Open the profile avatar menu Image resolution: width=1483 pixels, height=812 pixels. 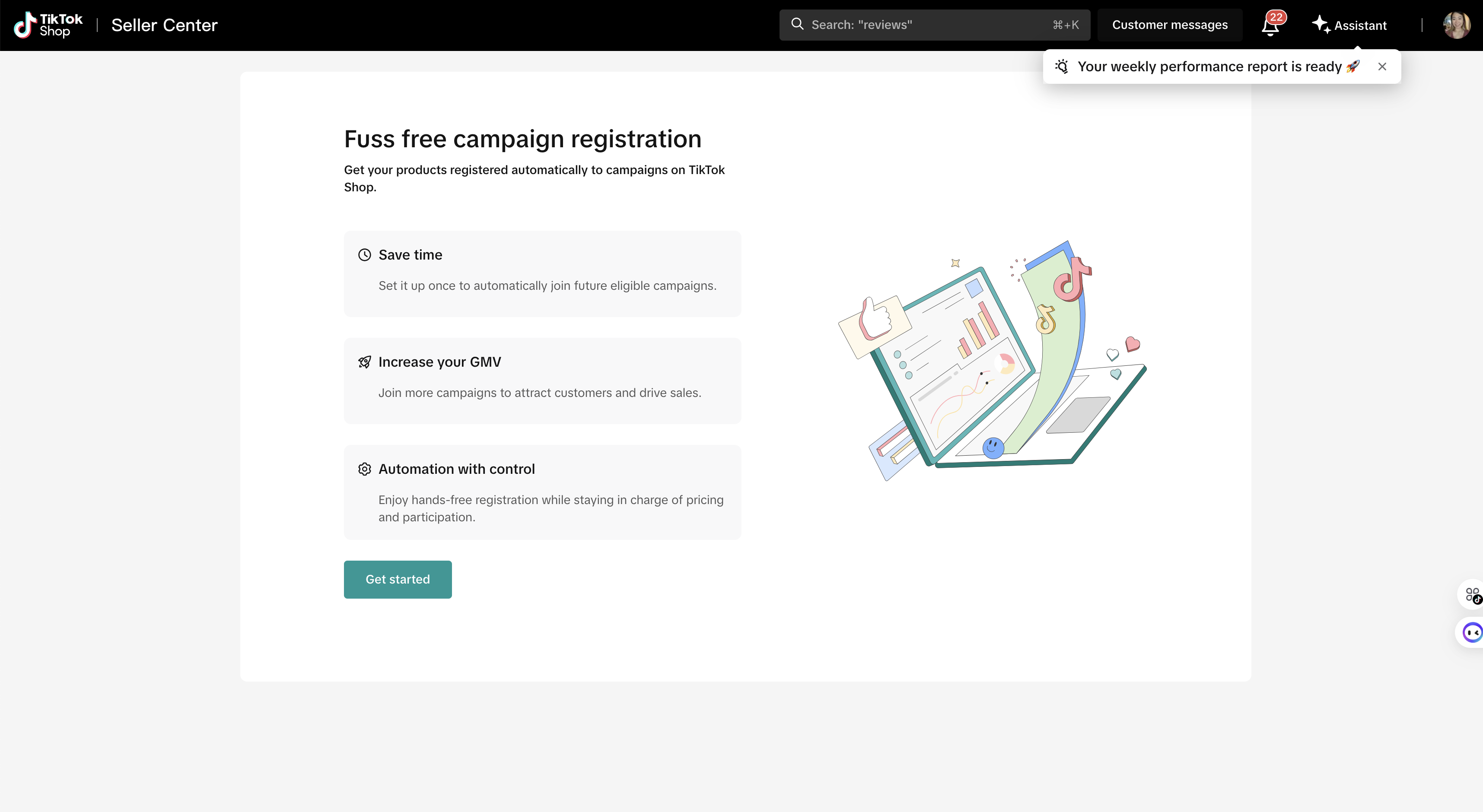(1456, 25)
